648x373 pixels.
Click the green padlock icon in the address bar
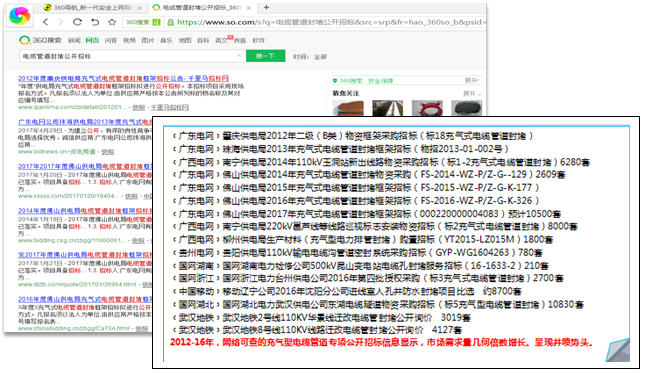(x=170, y=22)
